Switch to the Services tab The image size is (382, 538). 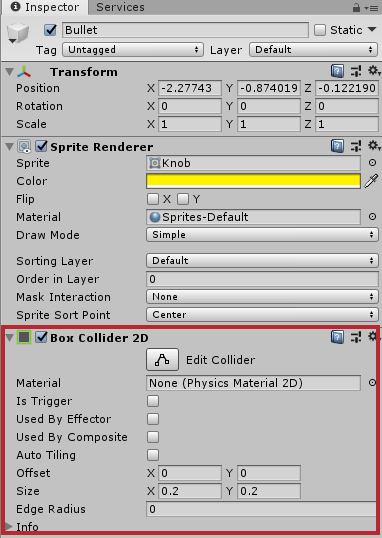click(120, 7)
